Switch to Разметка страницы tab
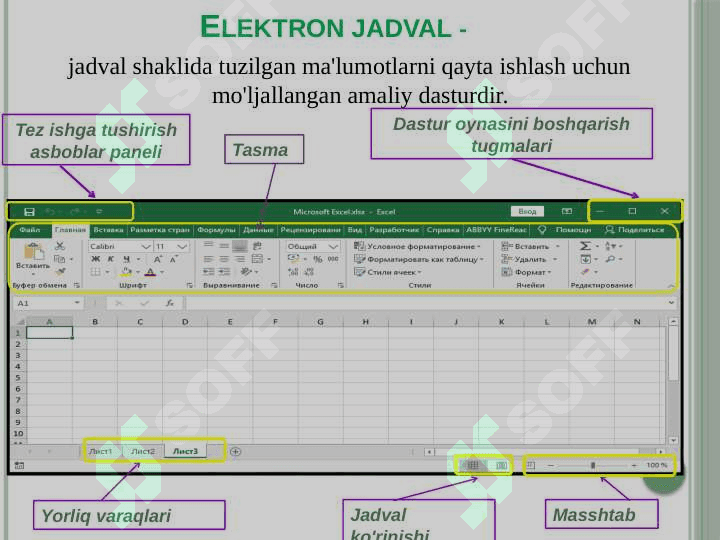This screenshot has height=540, width=720. 160,230
